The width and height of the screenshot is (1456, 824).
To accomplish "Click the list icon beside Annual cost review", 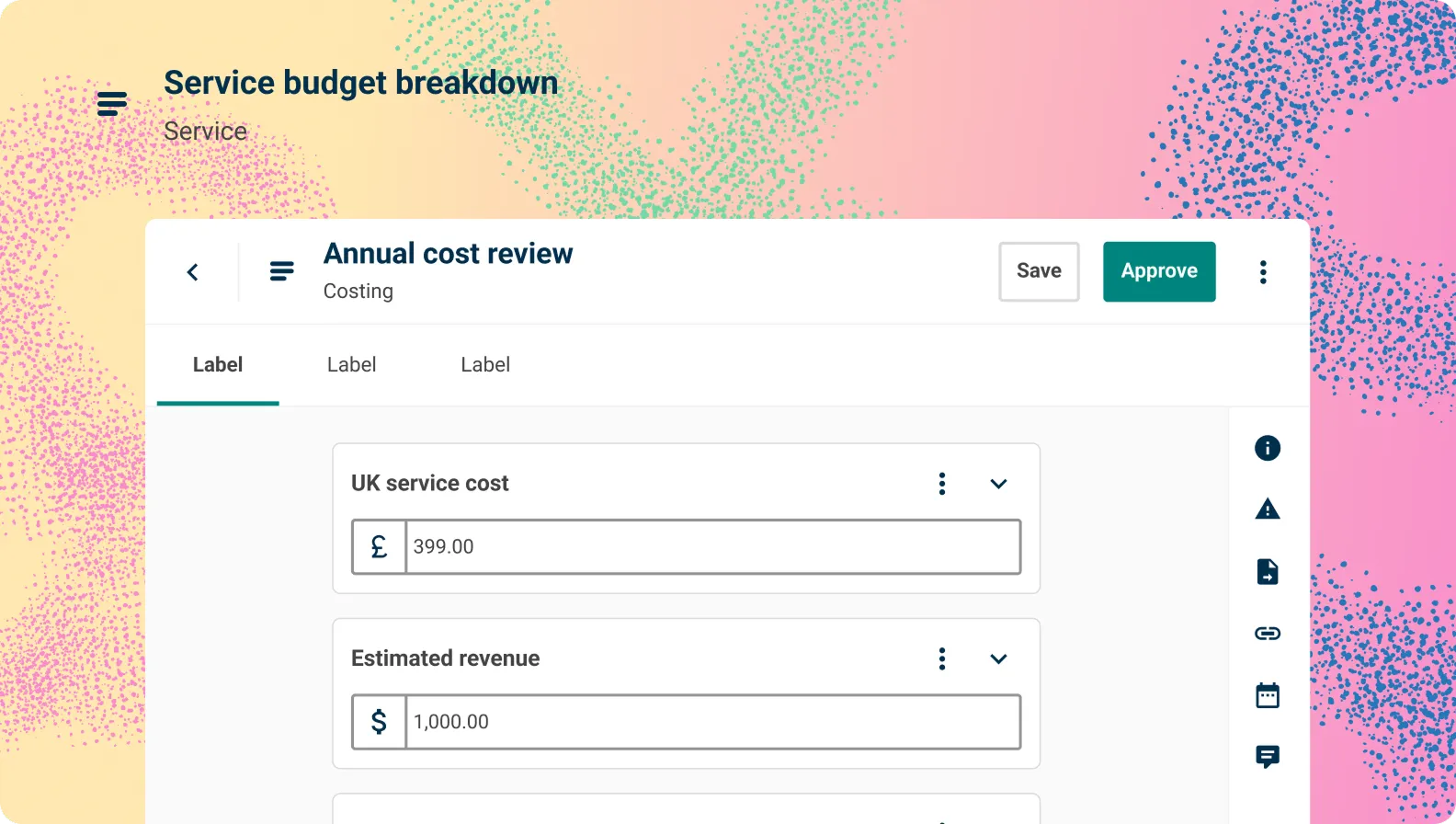I will [281, 271].
